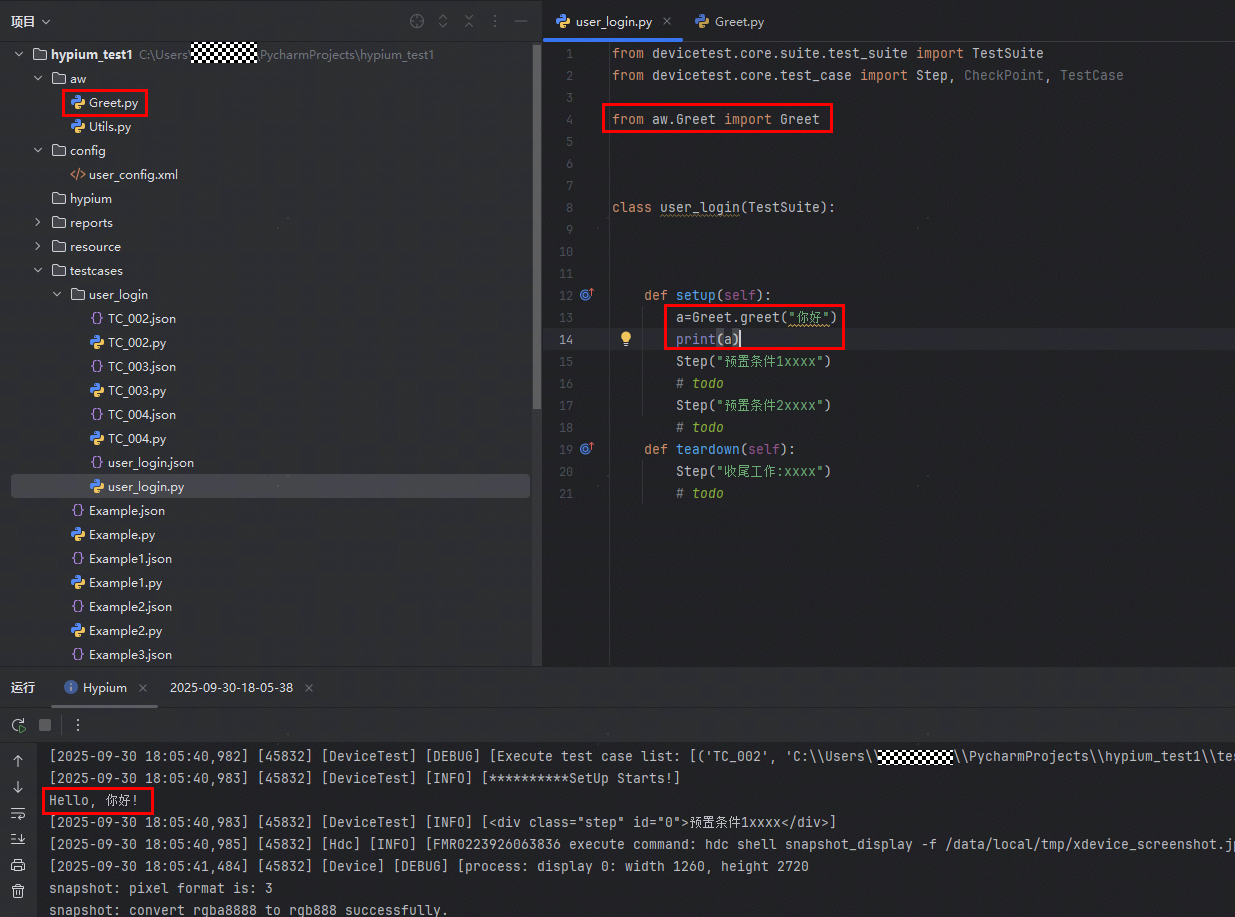Expand the reports folder
Image resolution: width=1235 pixels, height=917 pixels.
(x=38, y=223)
